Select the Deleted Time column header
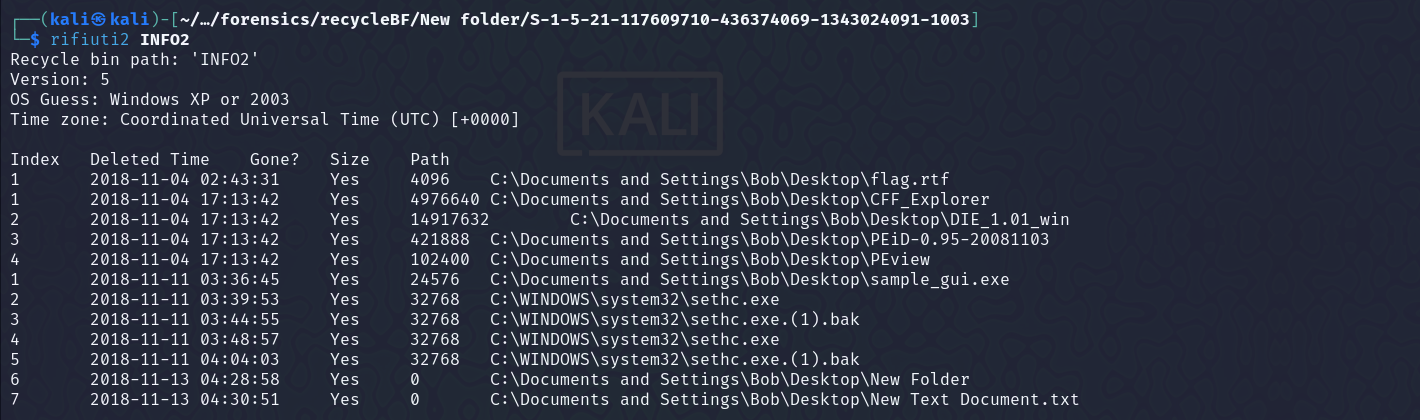 150,160
